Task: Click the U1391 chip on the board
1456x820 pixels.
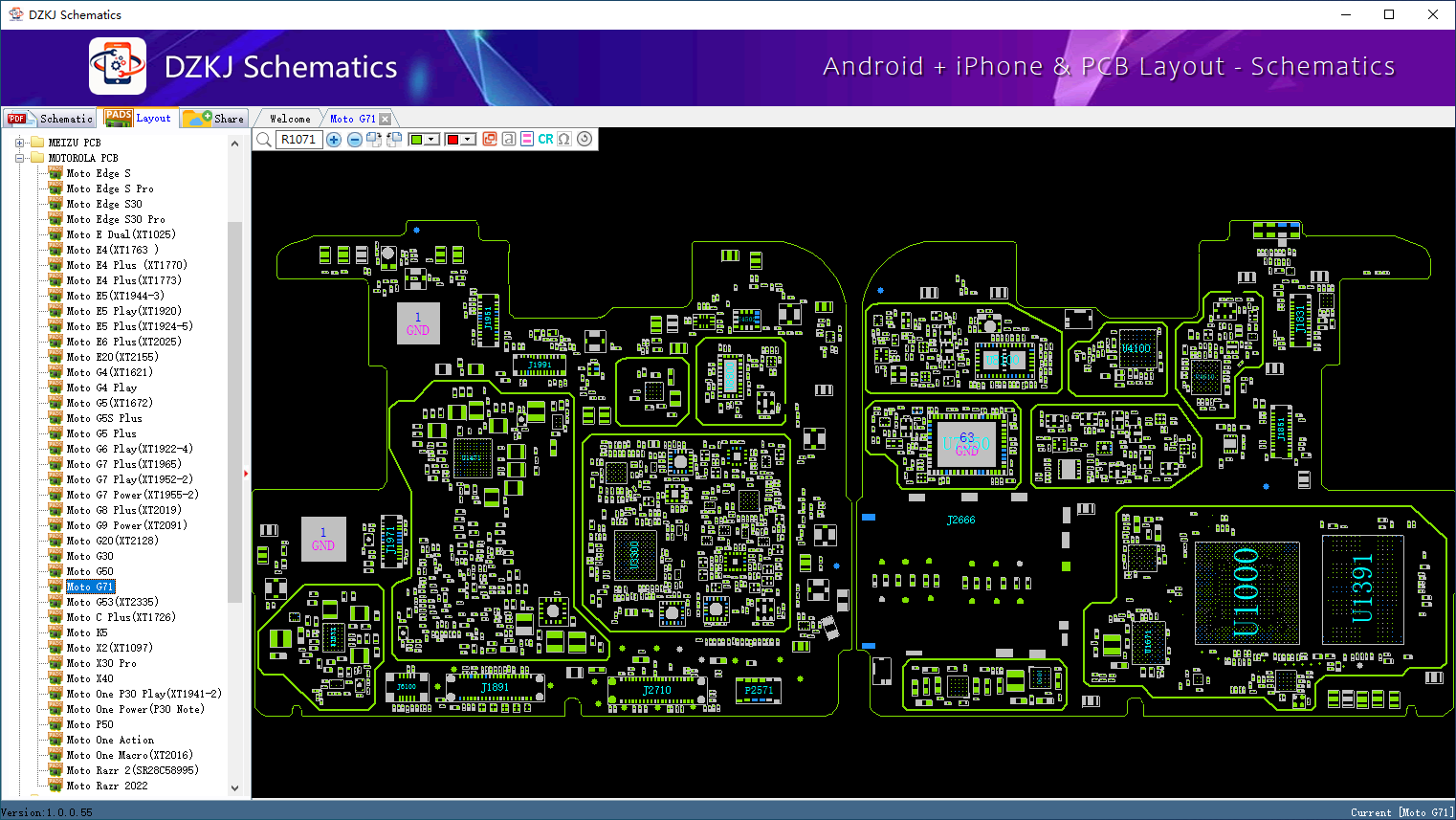Action: click(x=1362, y=588)
